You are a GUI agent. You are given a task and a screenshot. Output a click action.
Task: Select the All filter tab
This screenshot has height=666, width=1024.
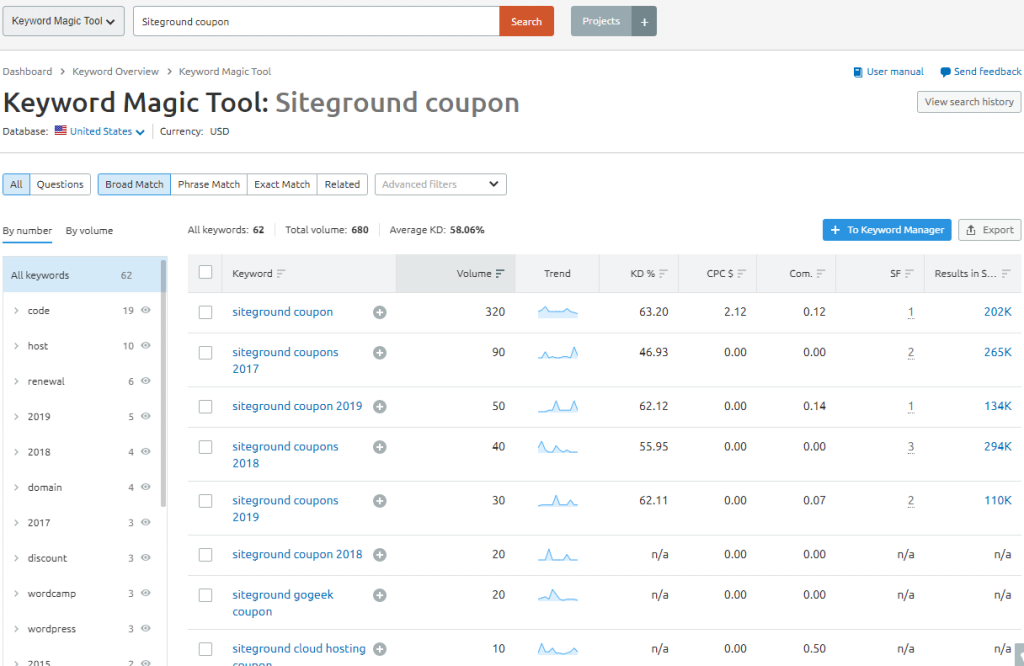(x=16, y=184)
